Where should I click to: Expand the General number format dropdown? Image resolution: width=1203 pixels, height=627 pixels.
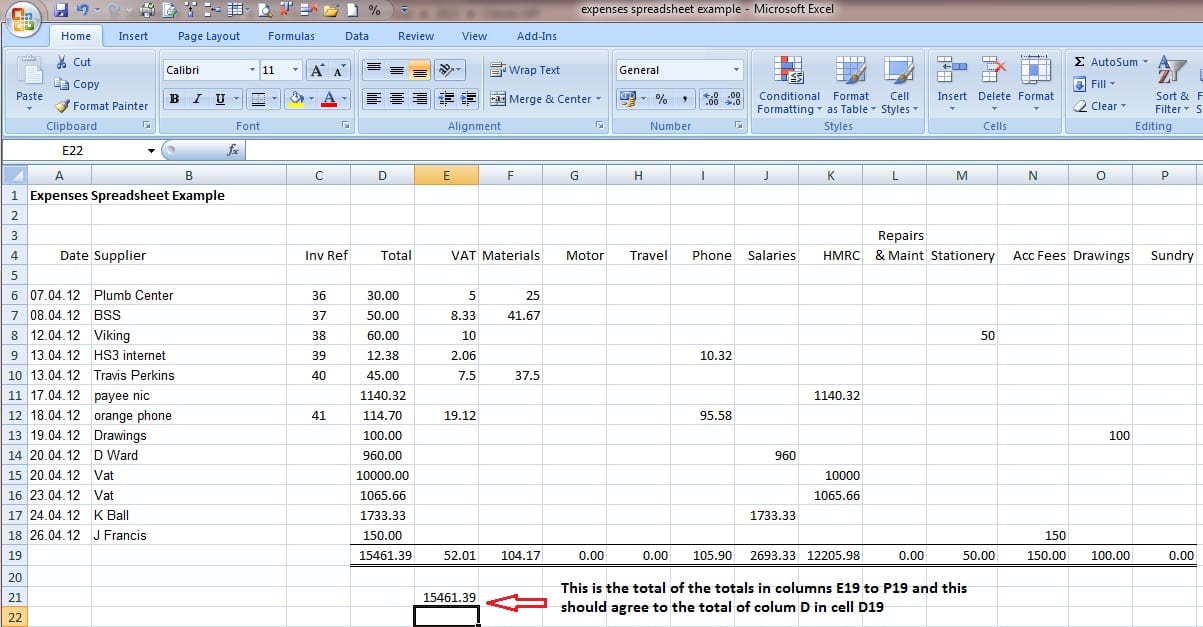(737, 70)
